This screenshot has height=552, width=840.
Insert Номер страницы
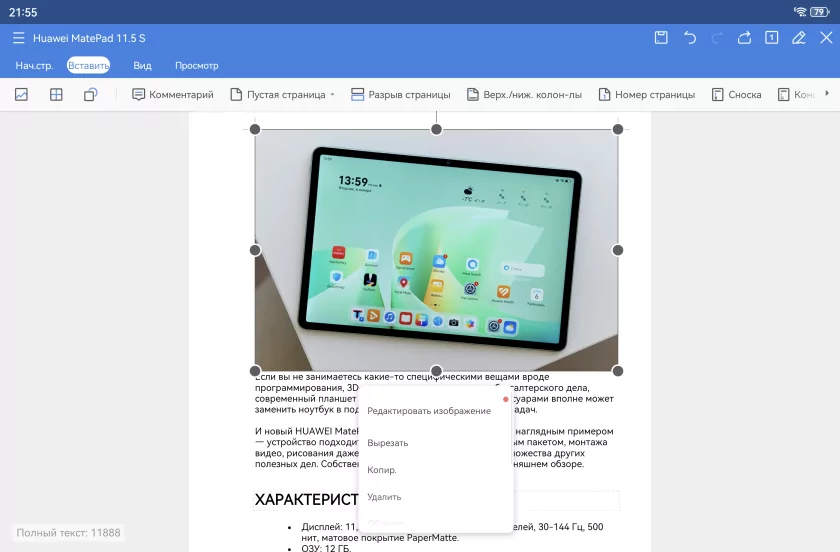647,94
